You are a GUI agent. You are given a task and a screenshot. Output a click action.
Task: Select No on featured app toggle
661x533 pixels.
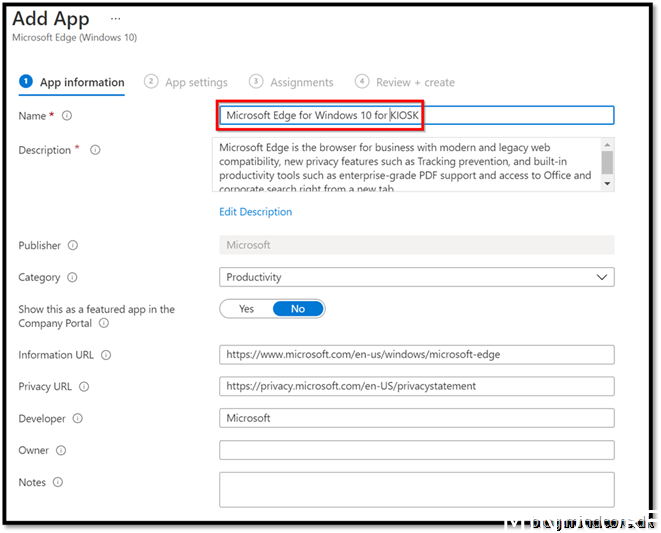[298, 309]
